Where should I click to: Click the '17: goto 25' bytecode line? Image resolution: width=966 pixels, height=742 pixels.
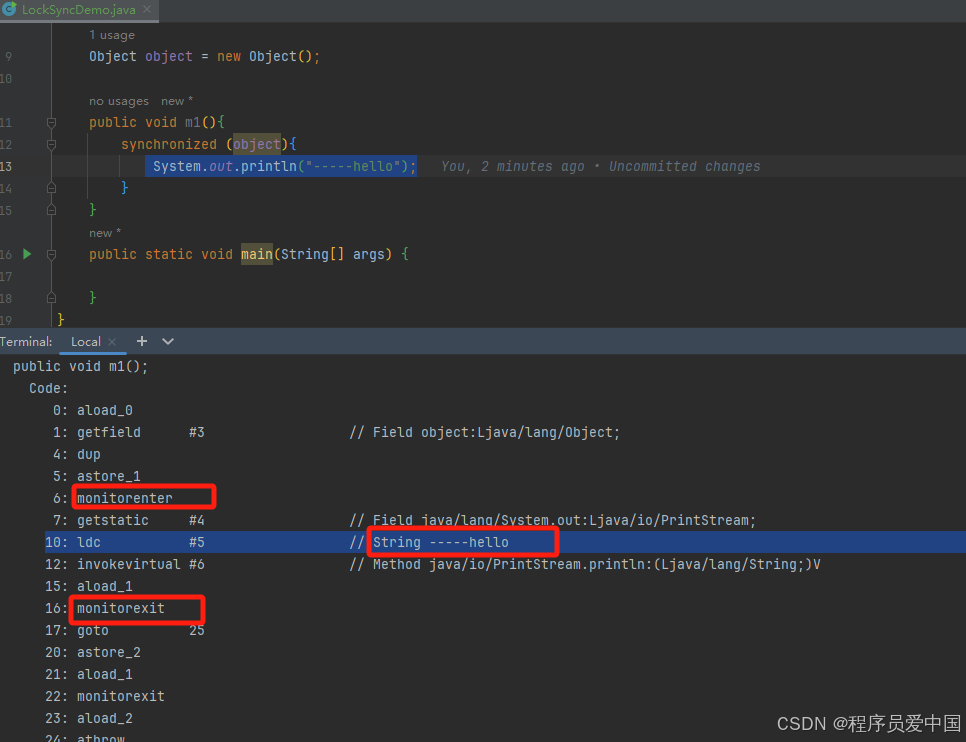[125, 630]
